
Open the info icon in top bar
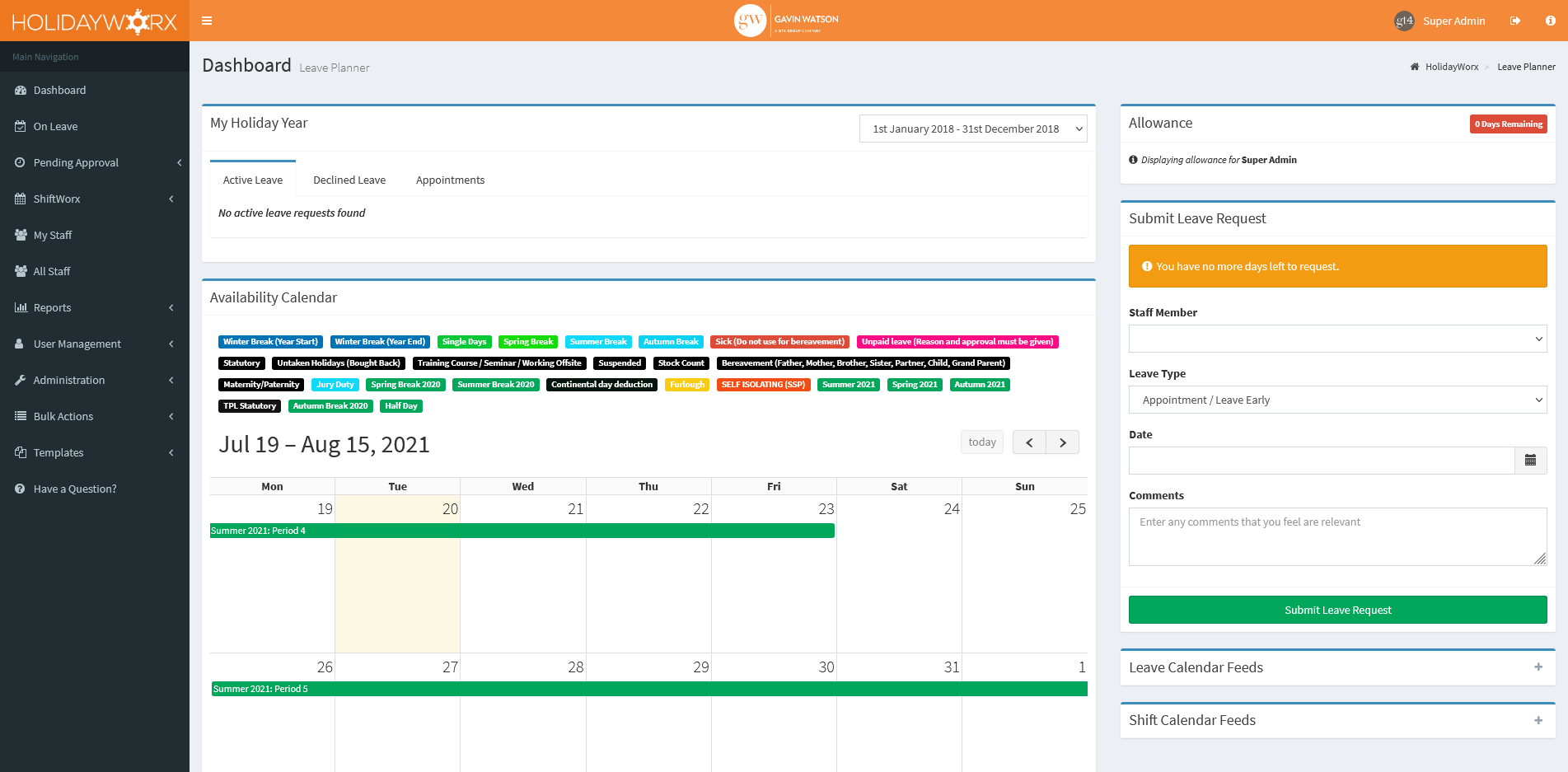coord(1550,21)
